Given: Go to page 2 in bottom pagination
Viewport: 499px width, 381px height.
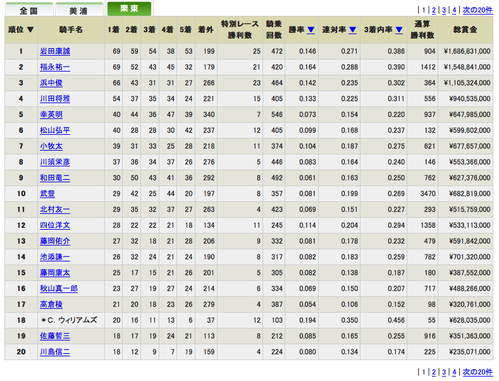Looking at the screenshot, I should pos(434,372).
